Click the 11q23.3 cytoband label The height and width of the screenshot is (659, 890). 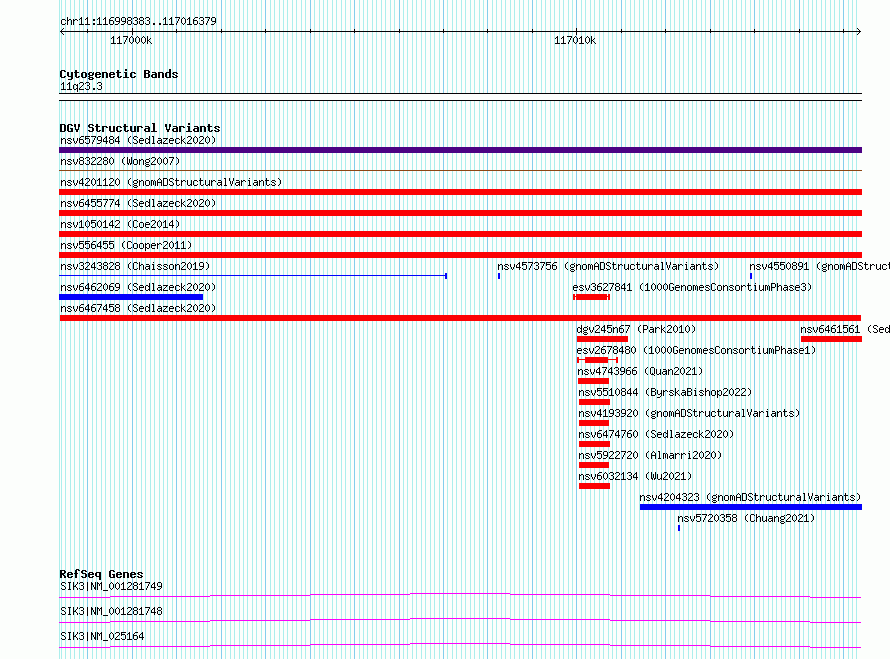click(x=81, y=86)
